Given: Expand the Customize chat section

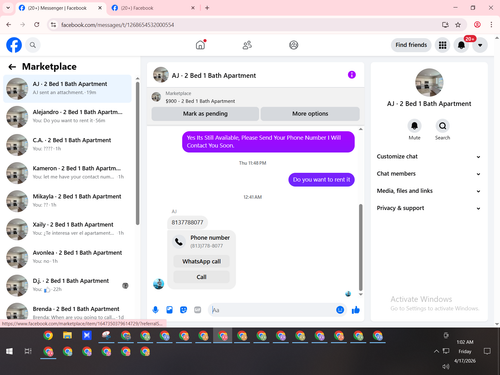Looking at the screenshot, I should pos(429,157).
